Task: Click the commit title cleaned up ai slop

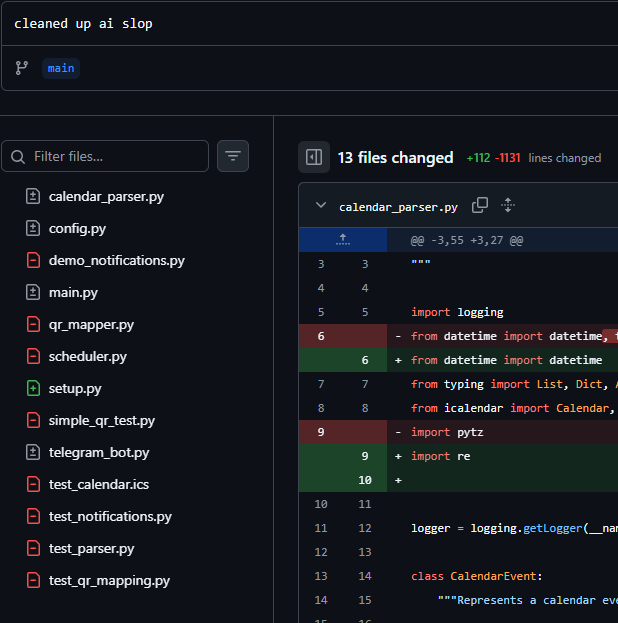Action: [x=83, y=24]
